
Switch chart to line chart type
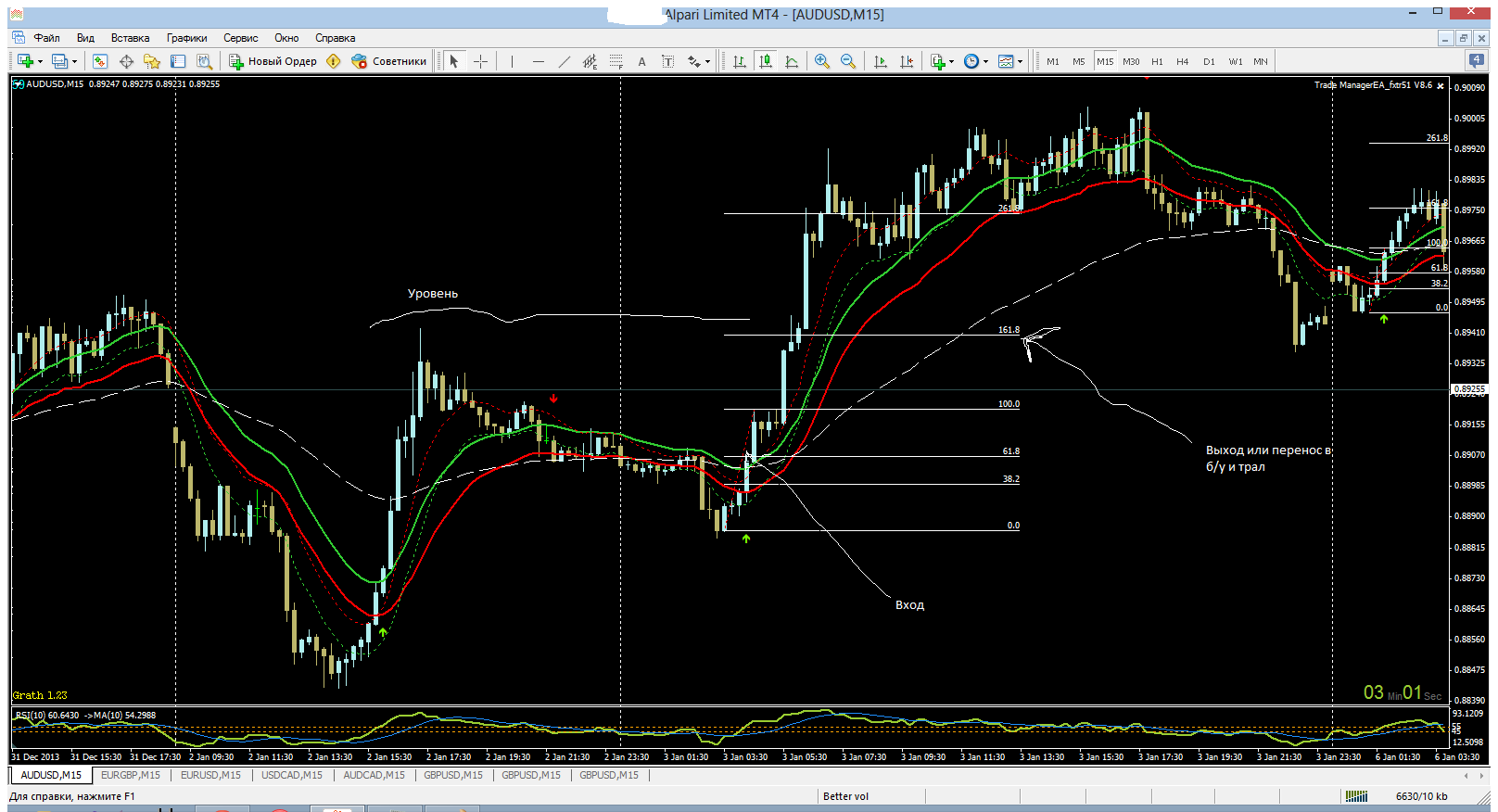792,61
